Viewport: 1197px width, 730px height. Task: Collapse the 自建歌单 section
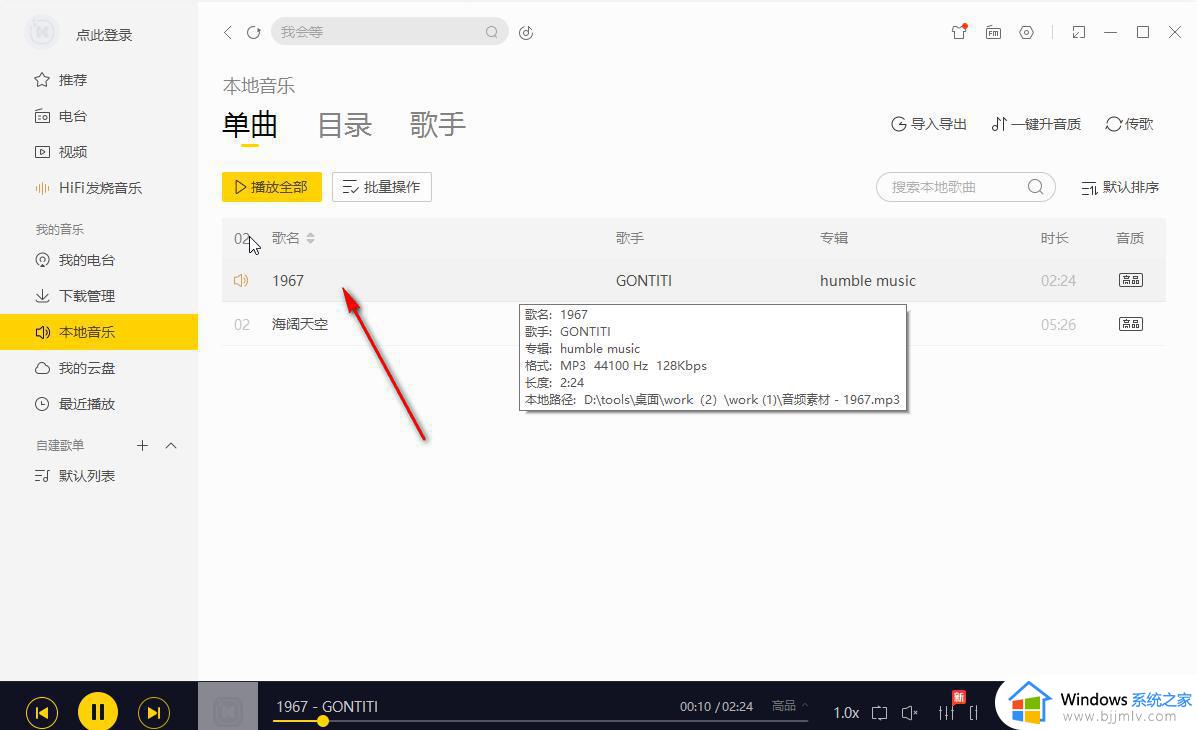(x=171, y=445)
